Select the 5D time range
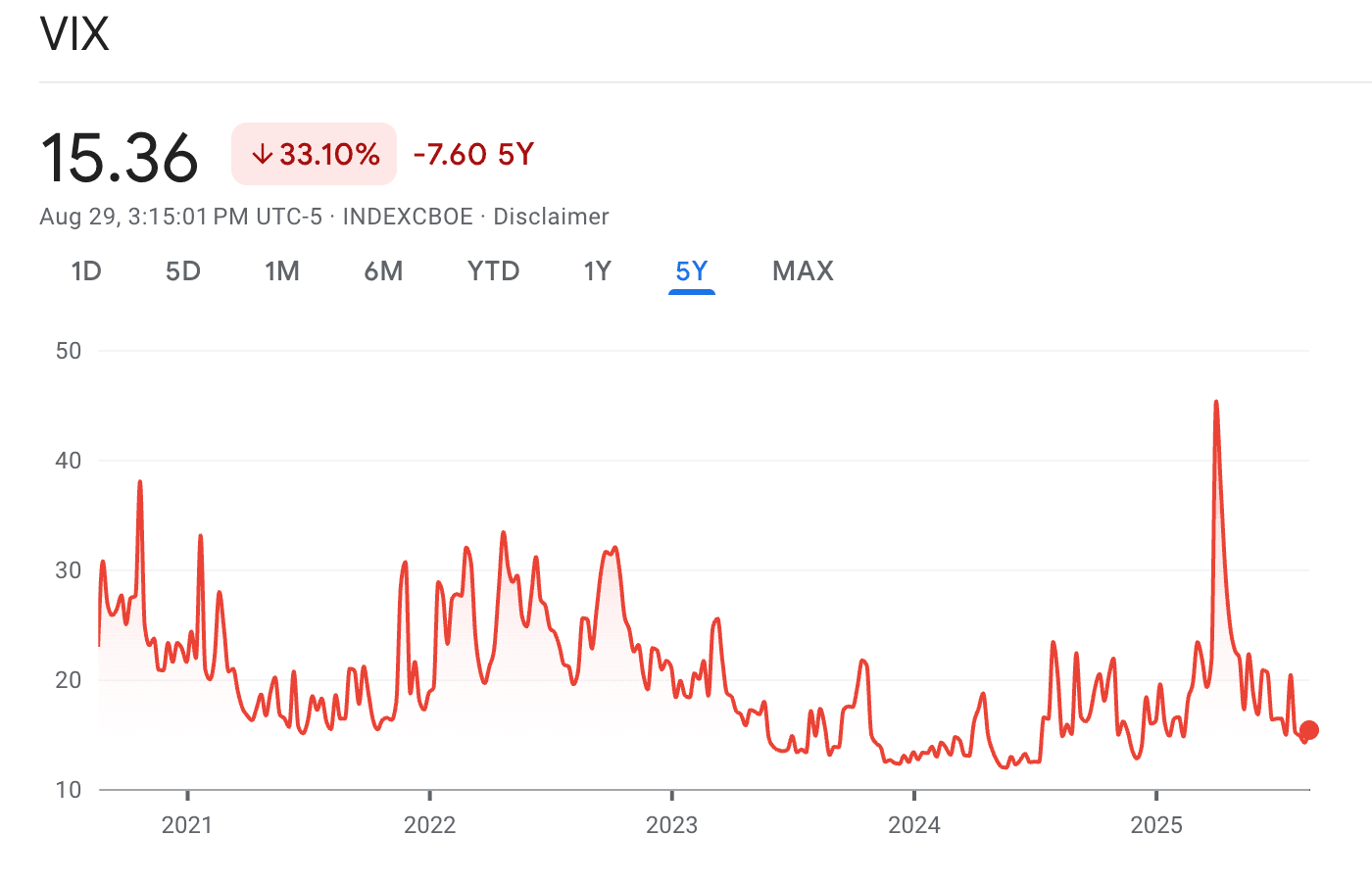 [x=182, y=271]
